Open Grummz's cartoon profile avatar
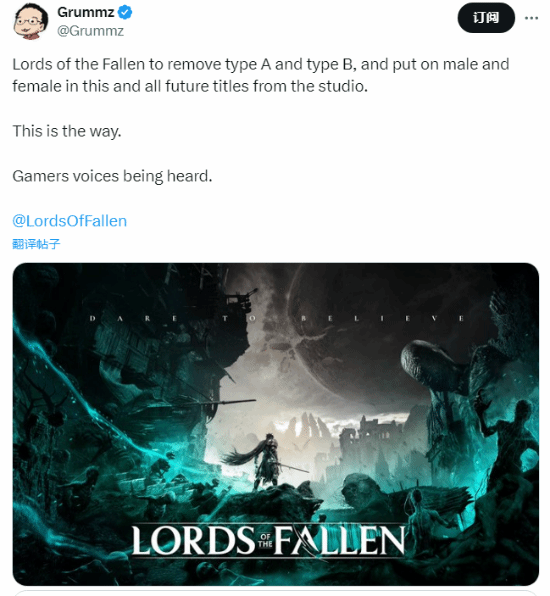This screenshot has width=550, height=596. click(30, 21)
